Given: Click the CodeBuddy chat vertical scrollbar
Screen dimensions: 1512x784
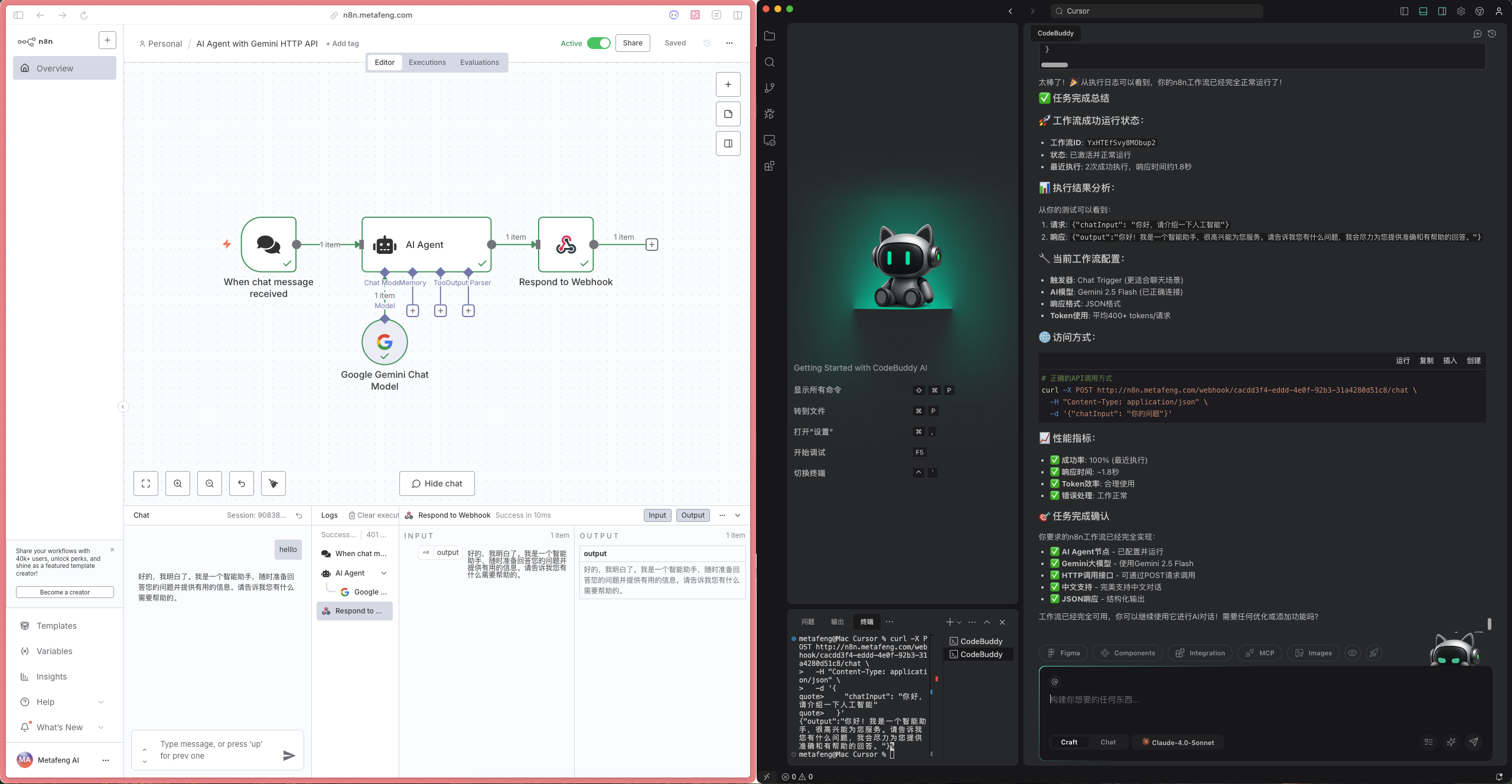Looking at the screenshot, I should (x=1490, y=623).
